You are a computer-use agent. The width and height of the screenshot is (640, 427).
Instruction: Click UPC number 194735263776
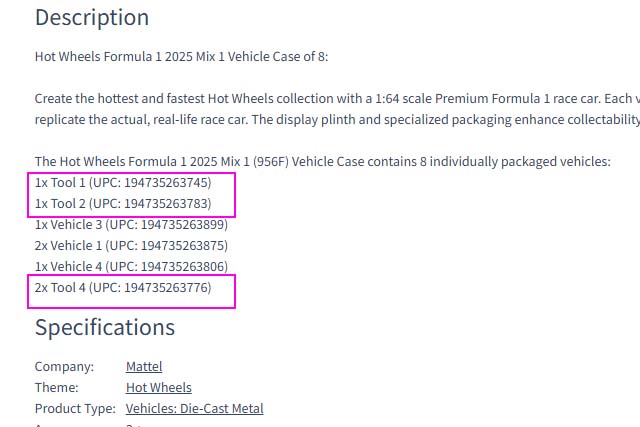click(166, 287)
